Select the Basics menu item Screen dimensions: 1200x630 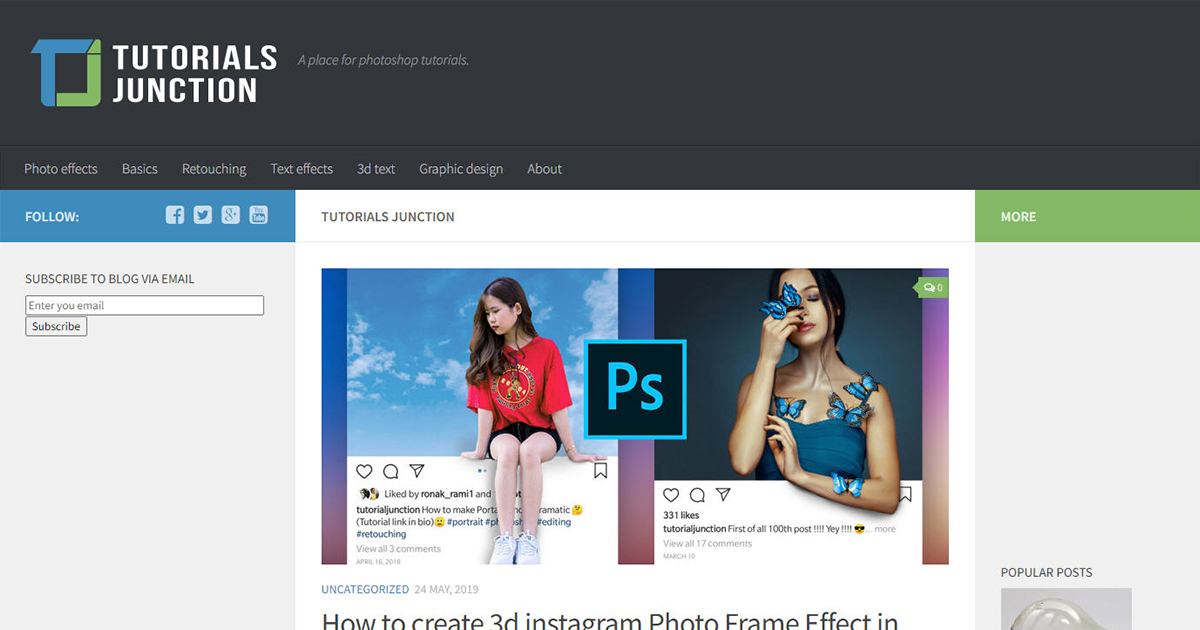tap(139, 168)
